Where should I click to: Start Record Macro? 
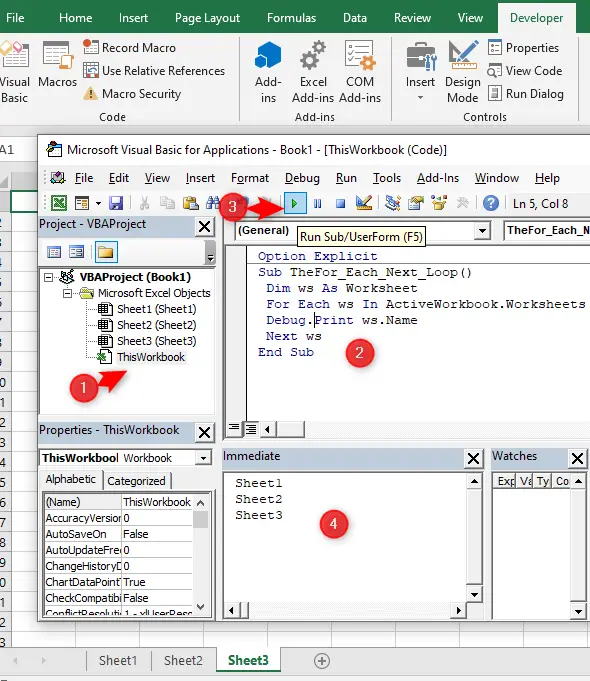pyautogui.click(x=129, y=47)
